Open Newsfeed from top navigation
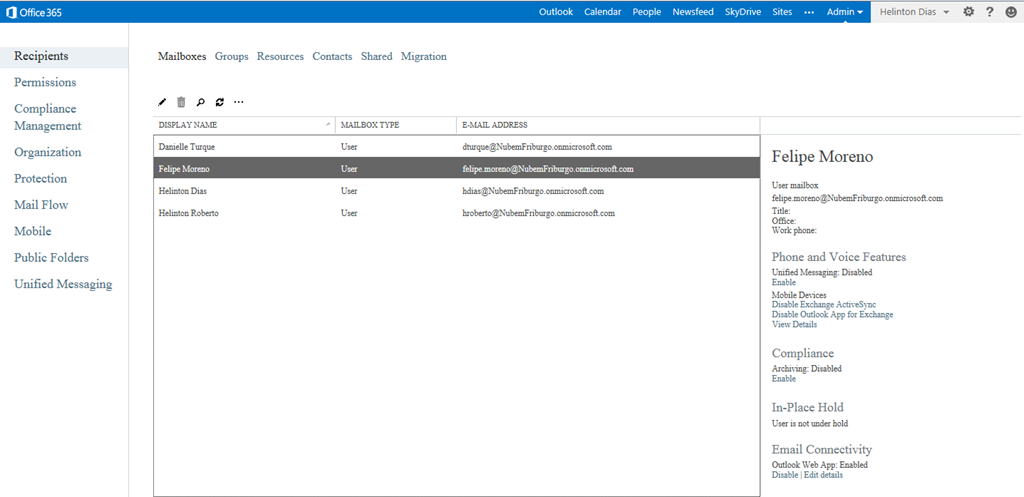The image size is (1024, 497). click(693, 12)
